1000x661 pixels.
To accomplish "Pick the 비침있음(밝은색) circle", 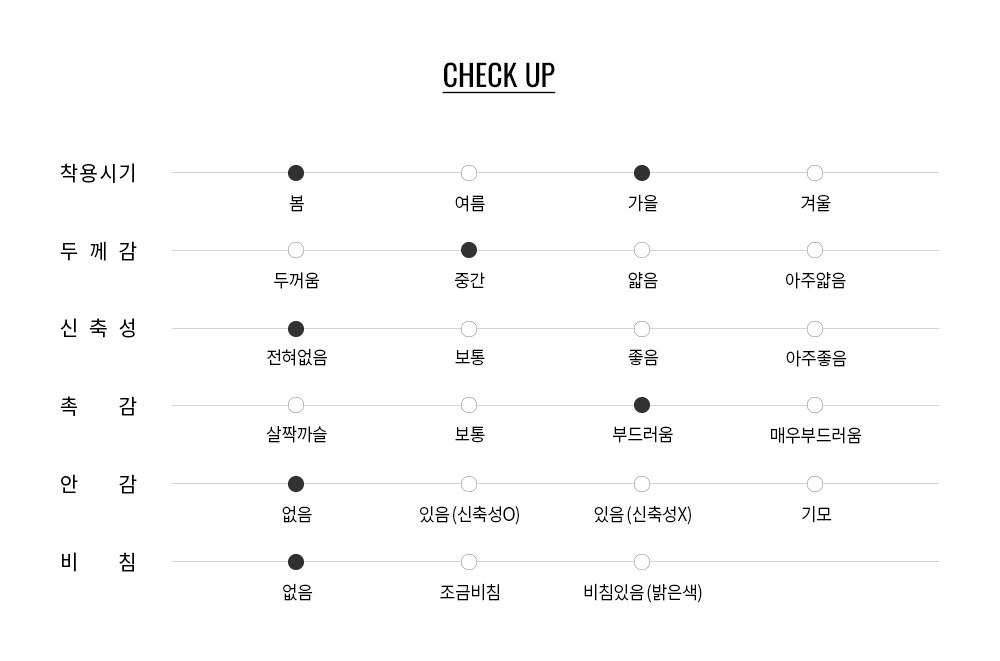I will coord(642,562).
